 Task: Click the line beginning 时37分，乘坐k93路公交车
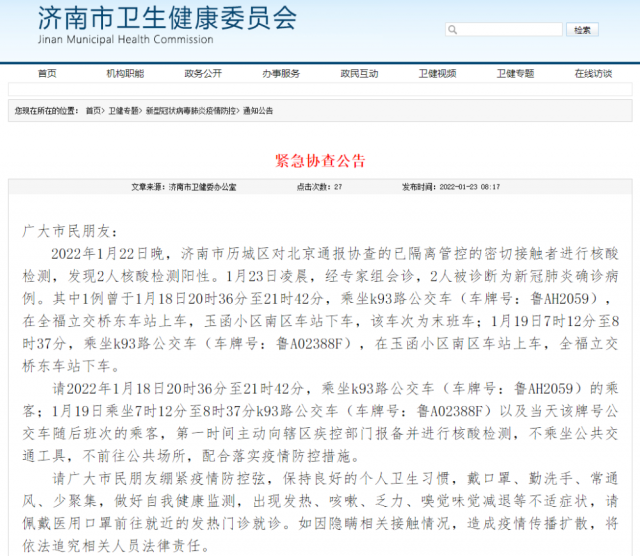tap(320, 343)
